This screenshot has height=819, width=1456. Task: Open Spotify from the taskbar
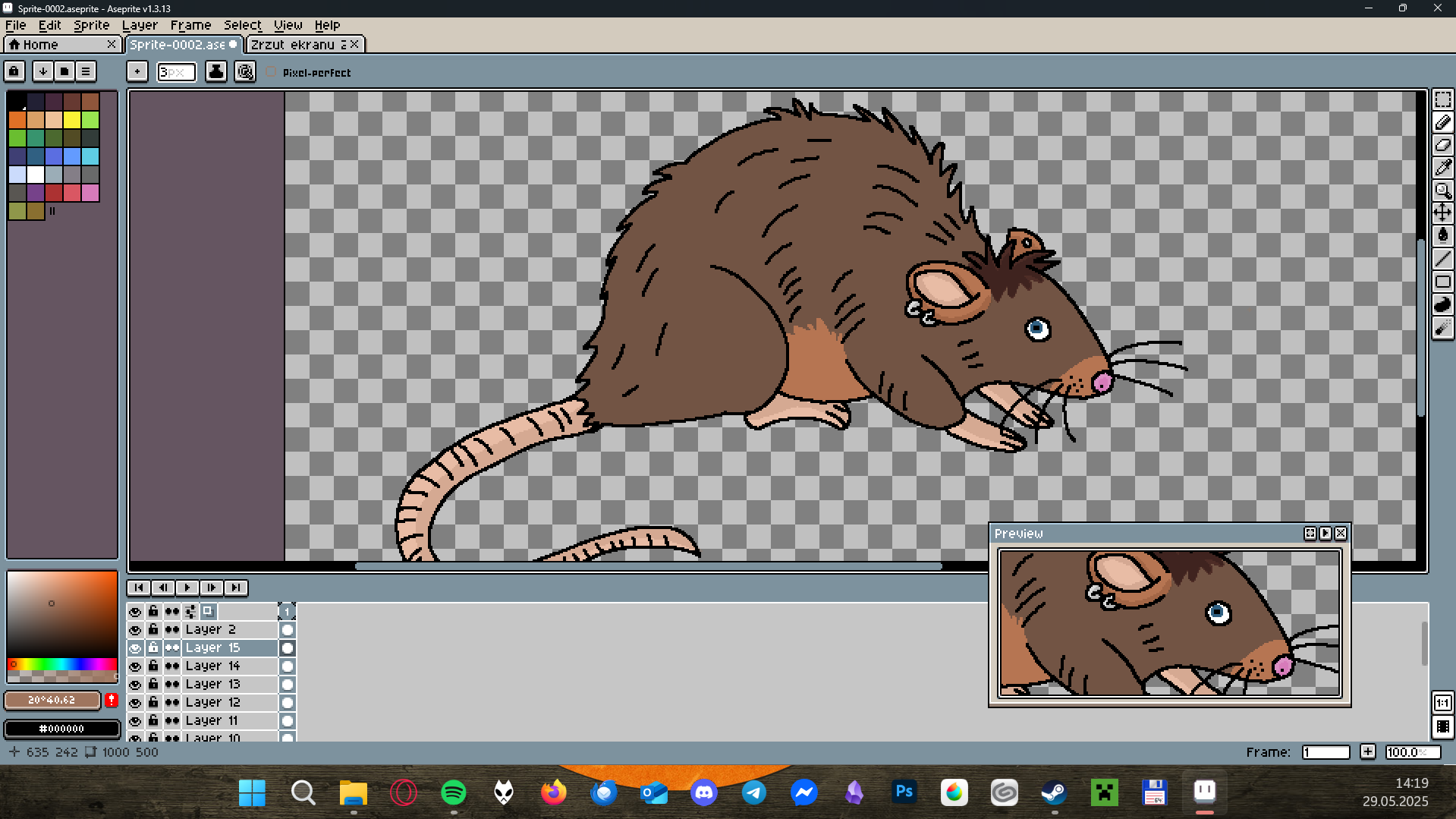pyautogui.click(x=454, y=792)
